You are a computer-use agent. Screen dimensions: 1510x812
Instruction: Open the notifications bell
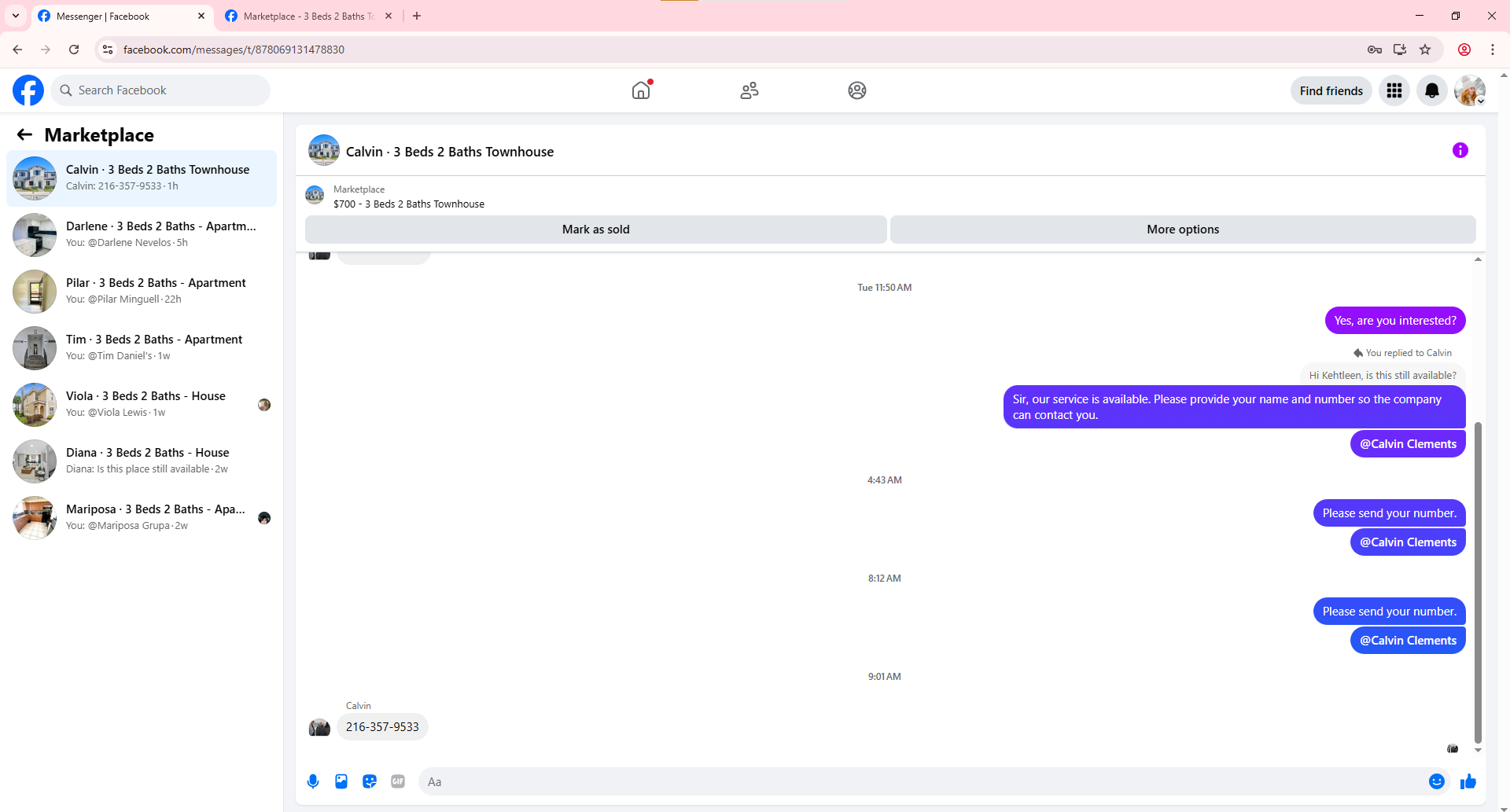coord(1432,90)
